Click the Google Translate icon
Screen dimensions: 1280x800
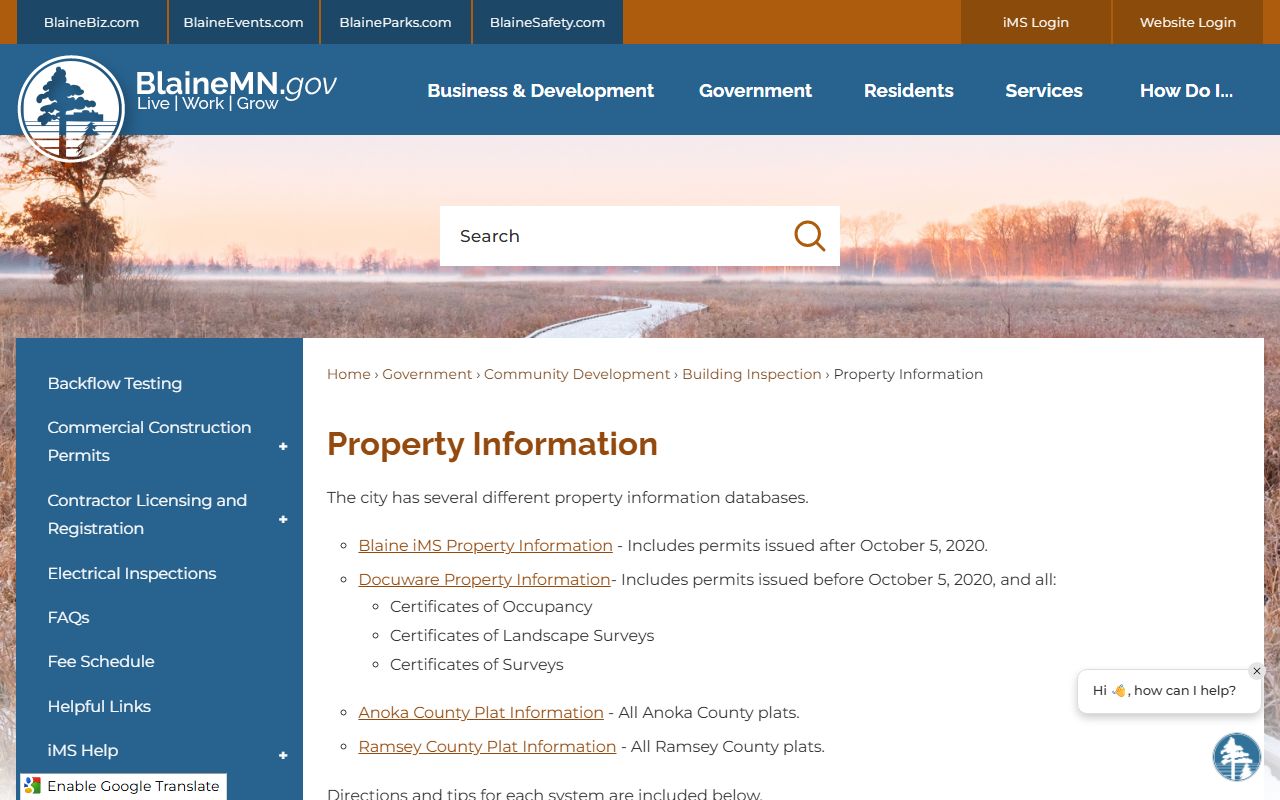pyautogui.click(x=33, y=786)
